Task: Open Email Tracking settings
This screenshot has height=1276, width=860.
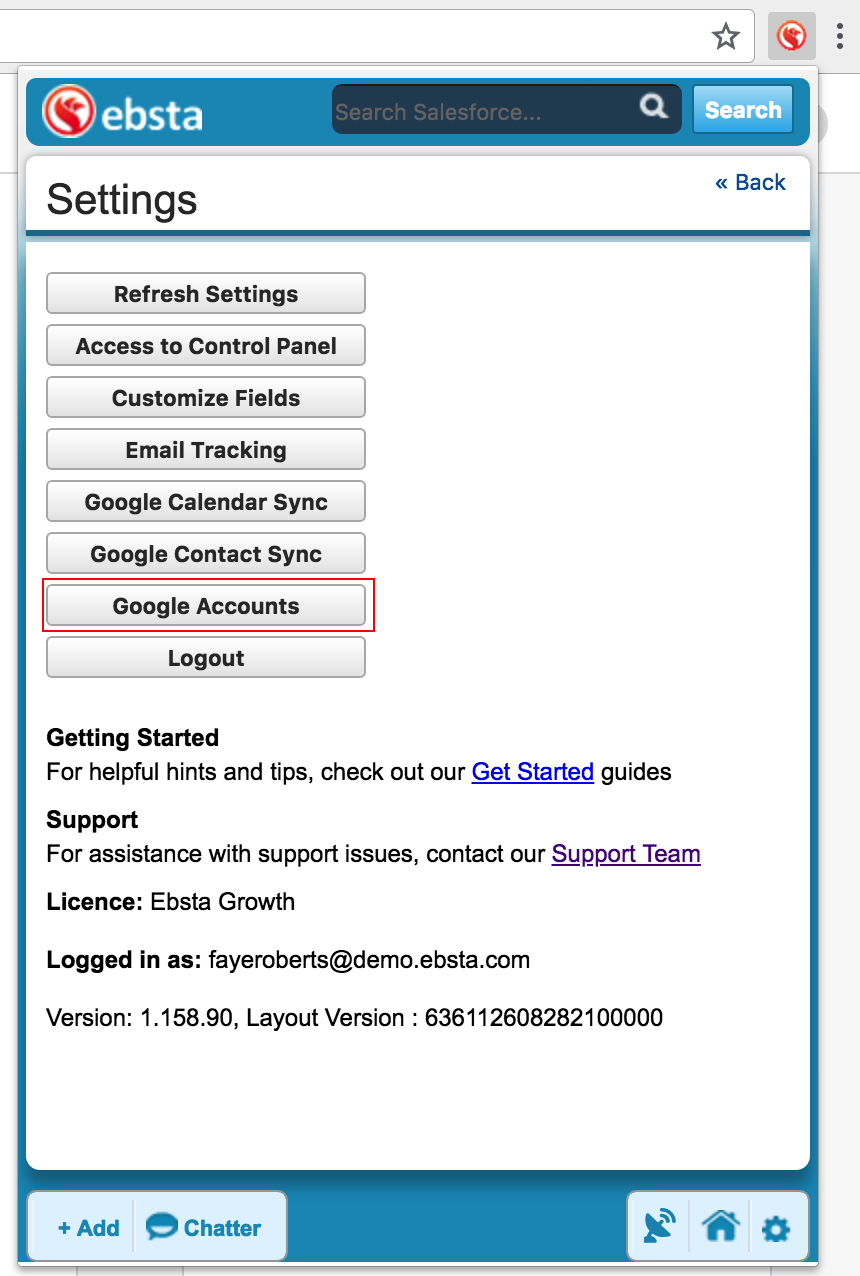Action: [206, 450]
